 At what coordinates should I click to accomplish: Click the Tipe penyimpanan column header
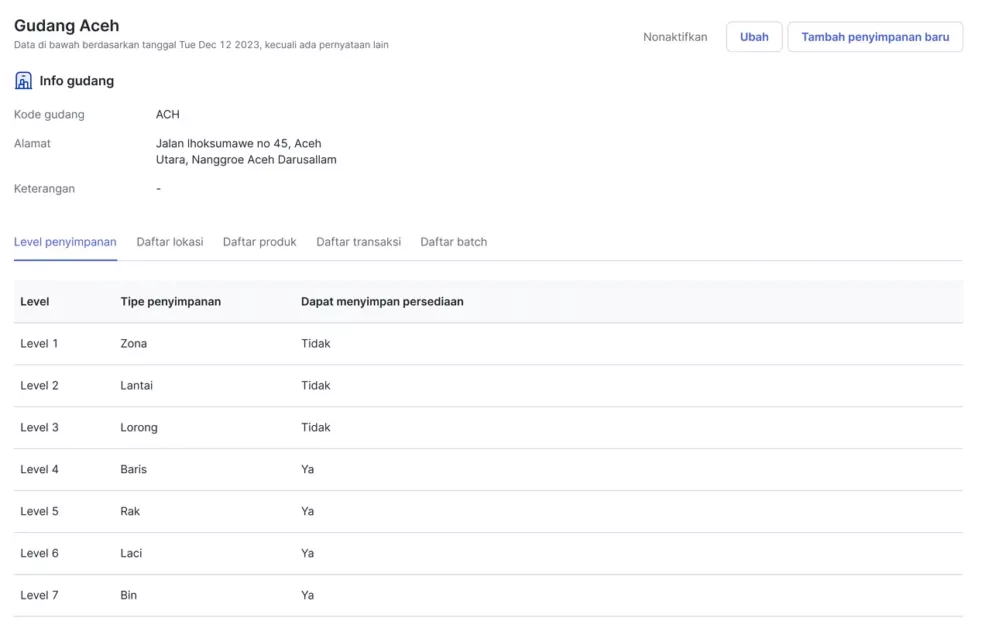click(x=170, y=302)
